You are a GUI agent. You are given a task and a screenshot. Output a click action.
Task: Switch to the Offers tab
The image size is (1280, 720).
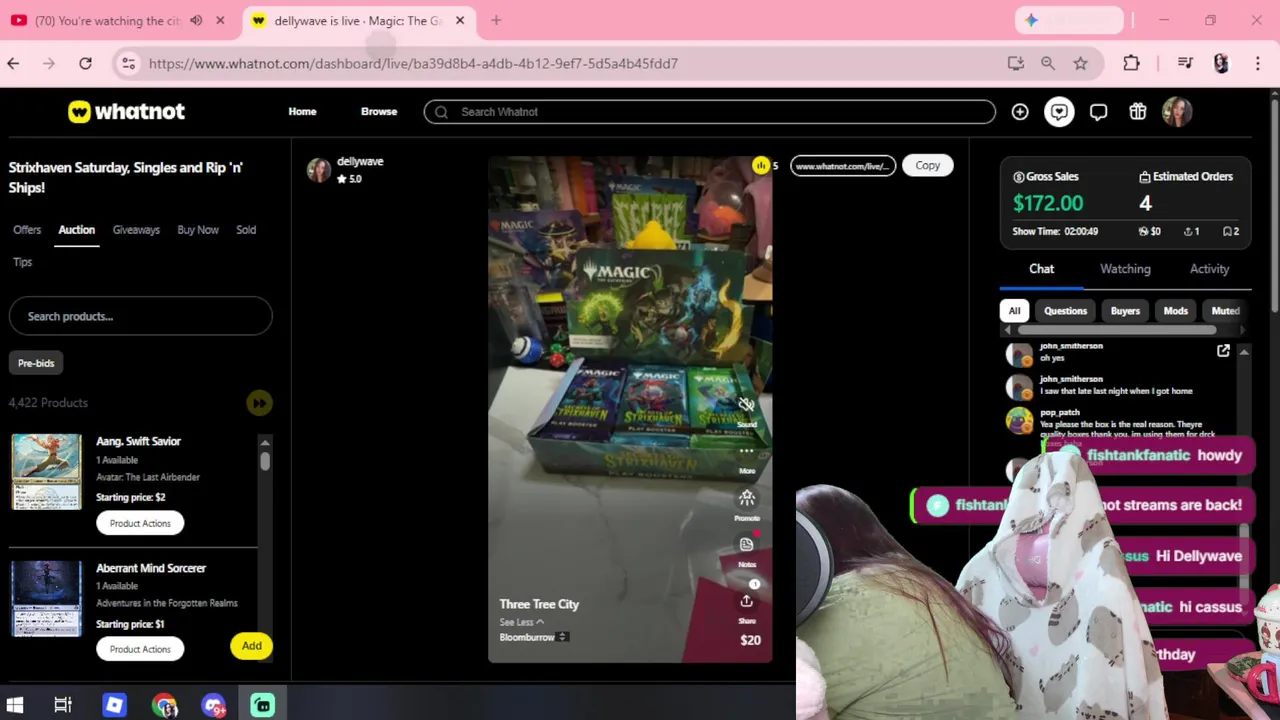[x=27, y=230]
